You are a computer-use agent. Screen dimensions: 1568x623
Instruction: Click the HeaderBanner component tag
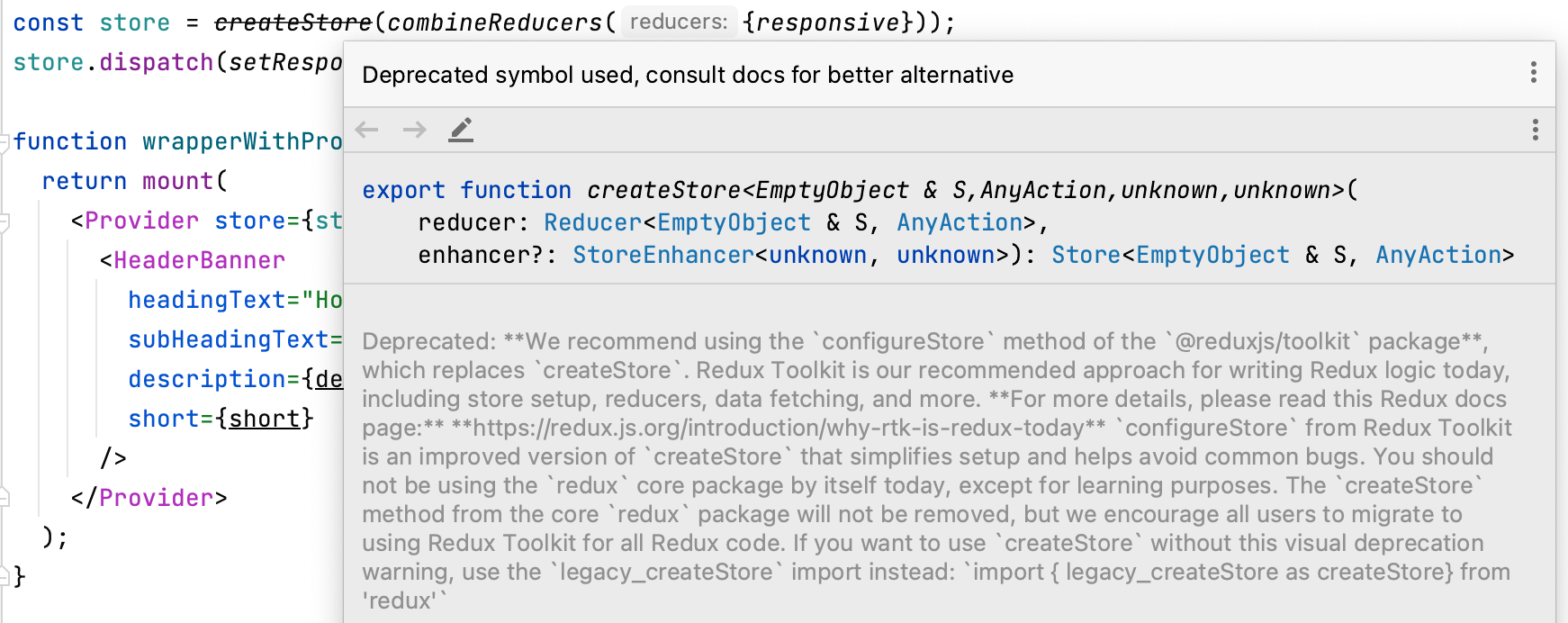pyautogui.click(x=199, y=260)
